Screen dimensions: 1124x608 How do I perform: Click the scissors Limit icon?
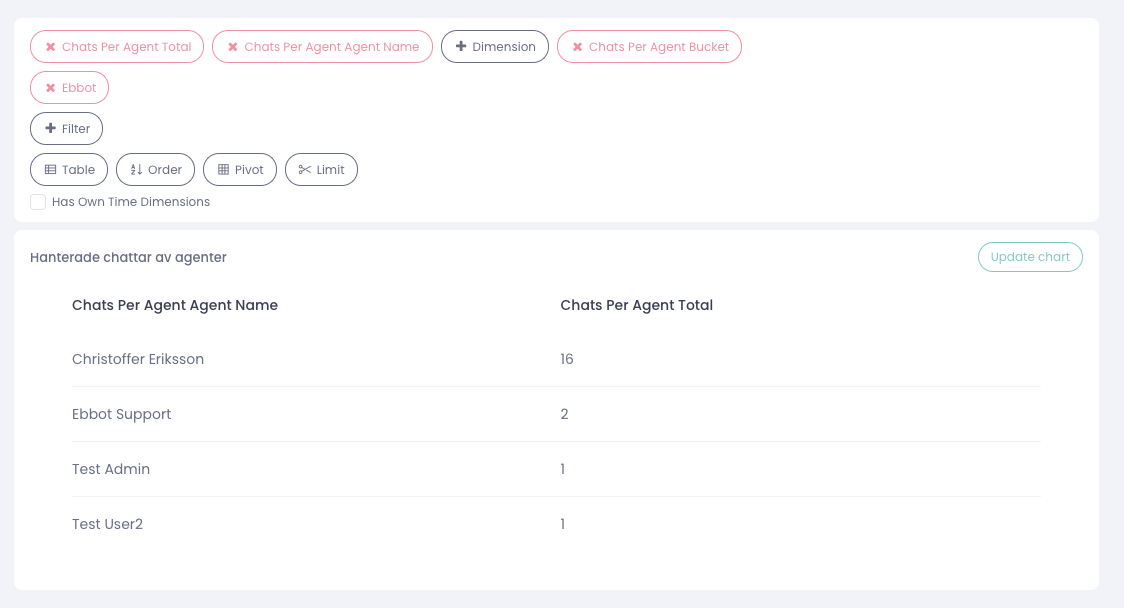tap(305, 170)
